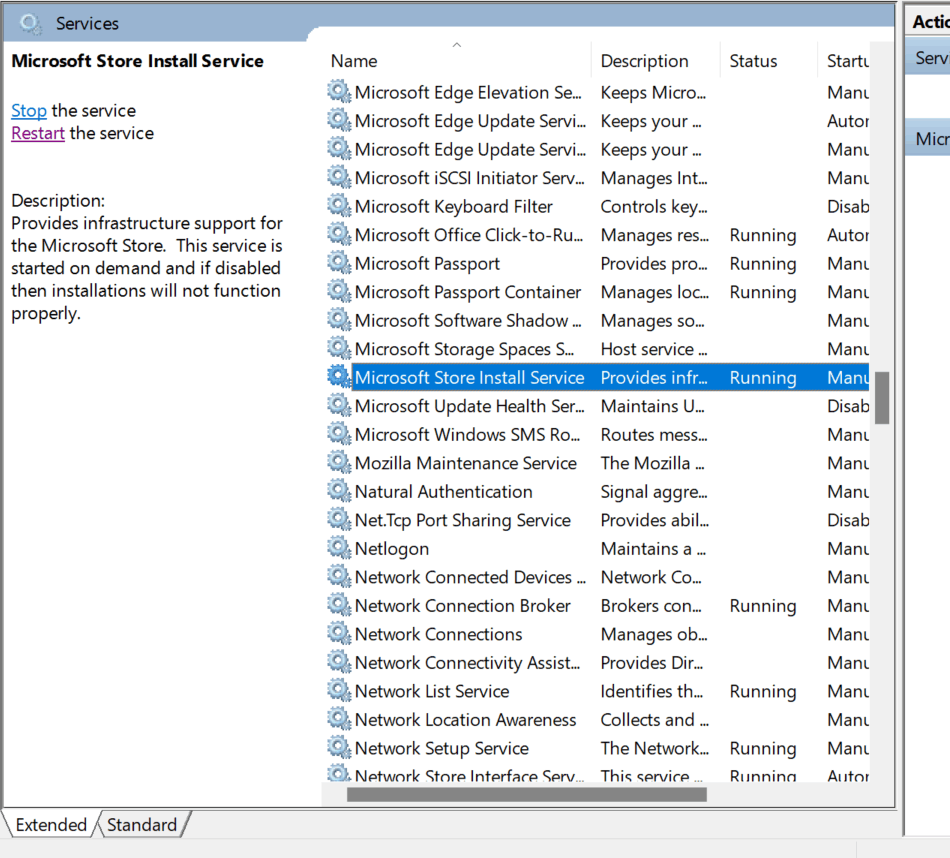Select the Network Connections service name
950x858 pixels.
tap(439, 634)
